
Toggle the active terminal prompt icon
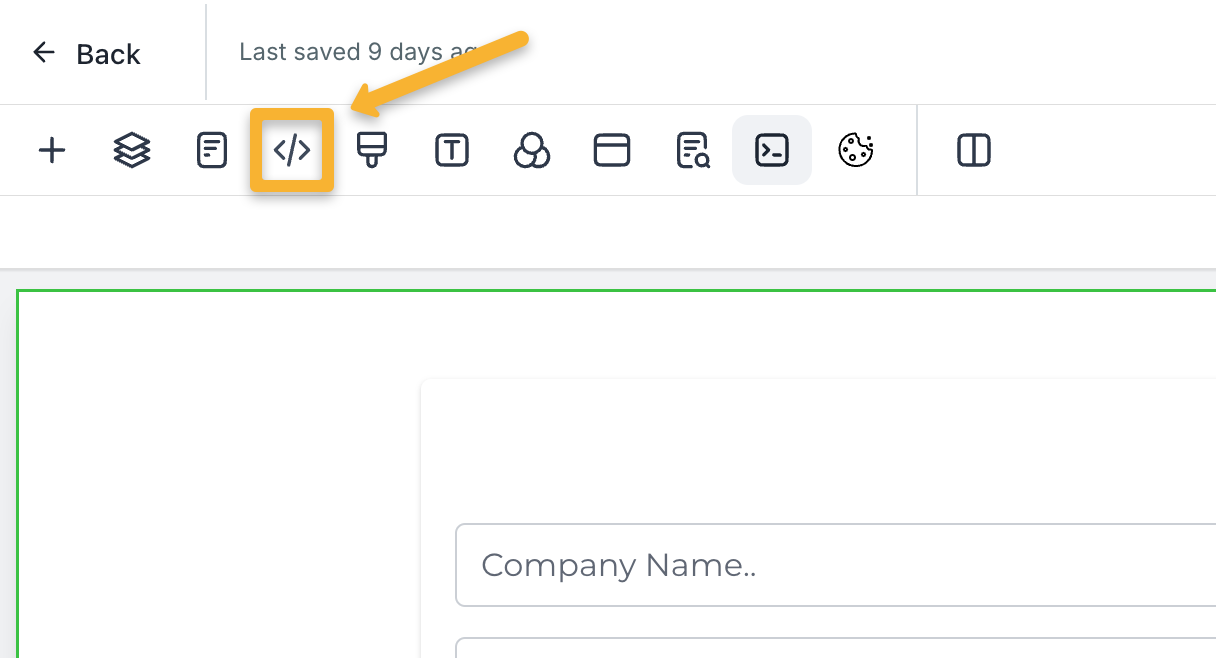772,151
